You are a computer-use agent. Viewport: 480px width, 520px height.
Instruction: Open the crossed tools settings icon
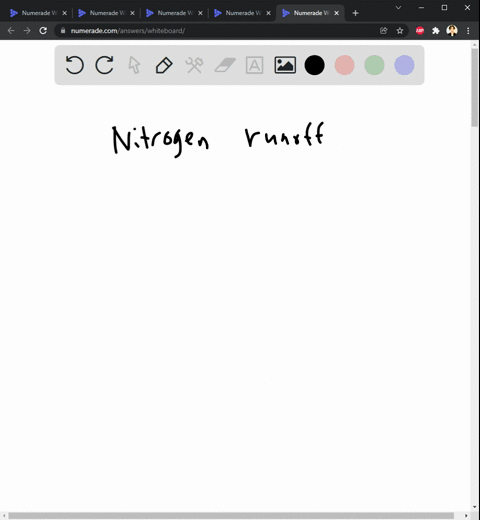194,65
